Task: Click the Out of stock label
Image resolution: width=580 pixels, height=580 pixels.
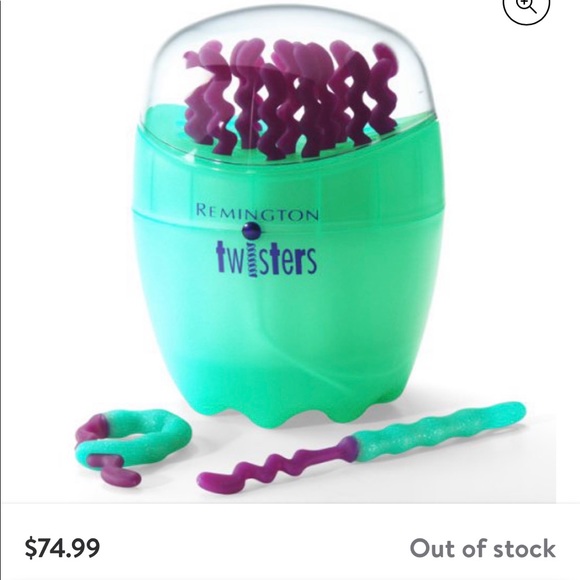Action: click(x=482, y=548)
